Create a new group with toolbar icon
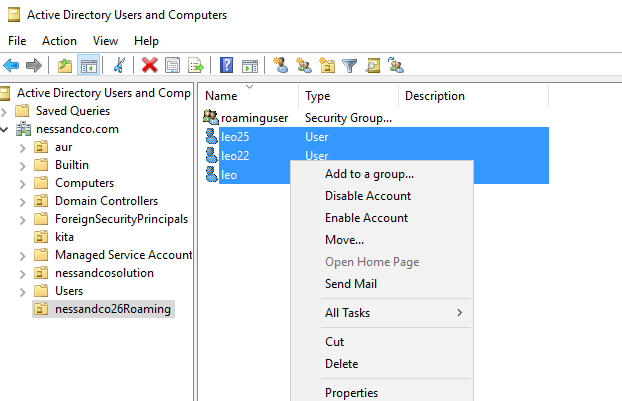This screenshot has height=401, width=622. tap(304, 65)
